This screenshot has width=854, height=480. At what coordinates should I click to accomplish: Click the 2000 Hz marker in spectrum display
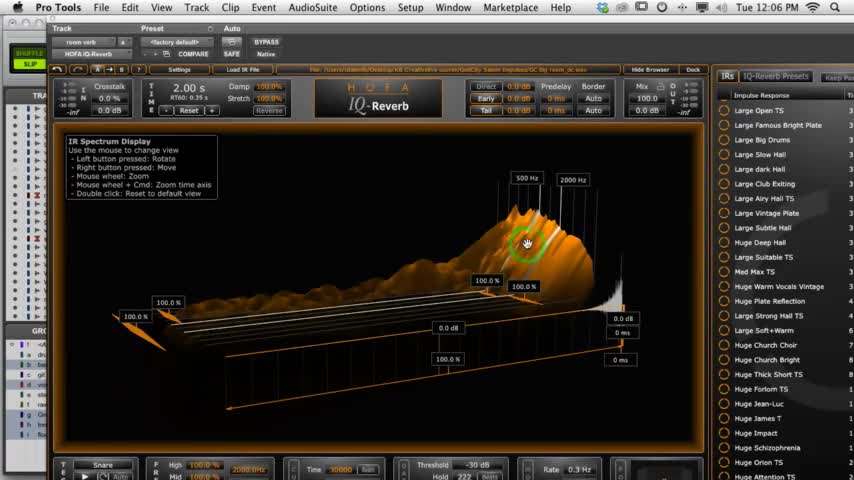click(573, 180)
